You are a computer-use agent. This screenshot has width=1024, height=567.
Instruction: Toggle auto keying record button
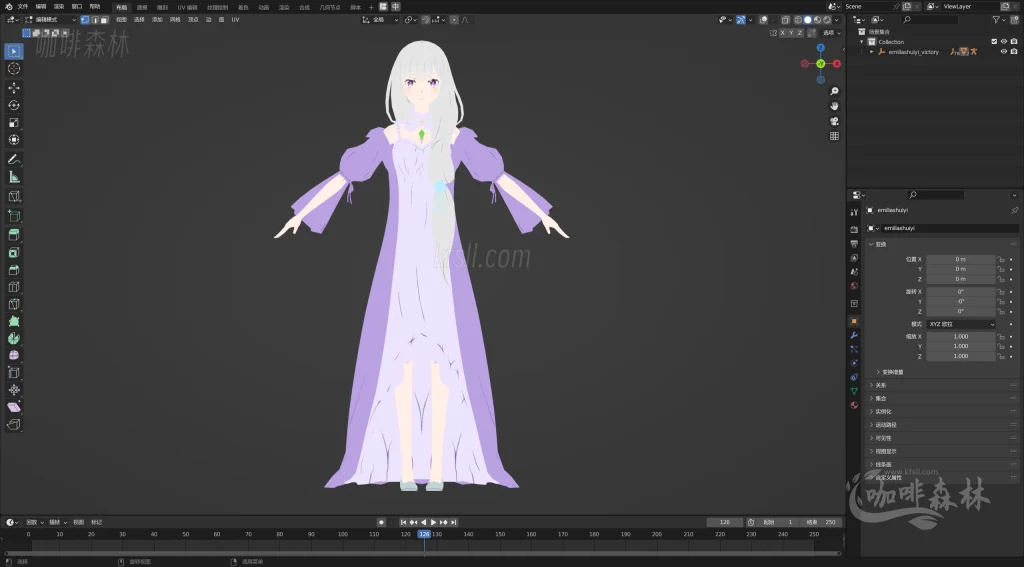coord(381,522)
